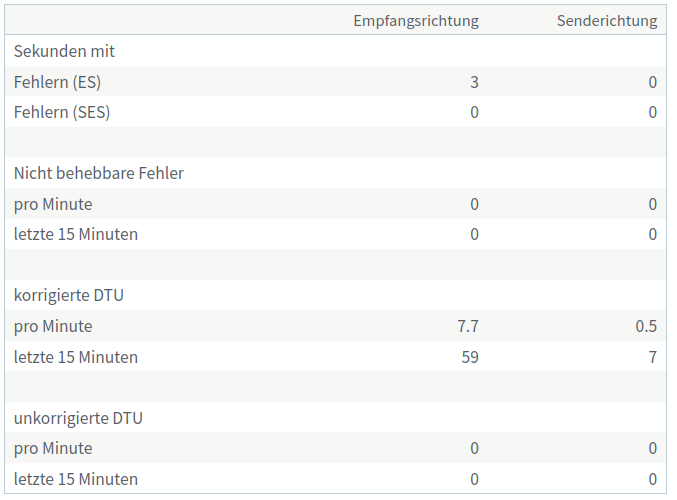Click "letzte 15 Minuten" under unkorrigierte DTU
The width and height of the screenshot is (677, 500).
[76, 479]
